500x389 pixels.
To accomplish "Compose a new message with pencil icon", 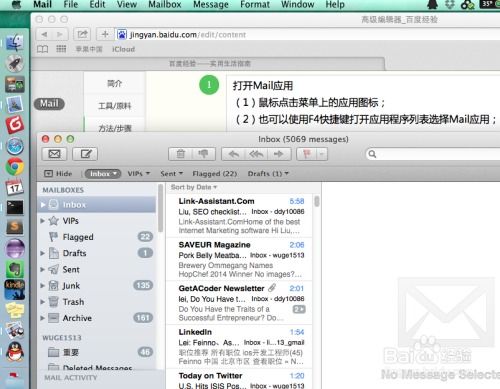I will (85, 154).
